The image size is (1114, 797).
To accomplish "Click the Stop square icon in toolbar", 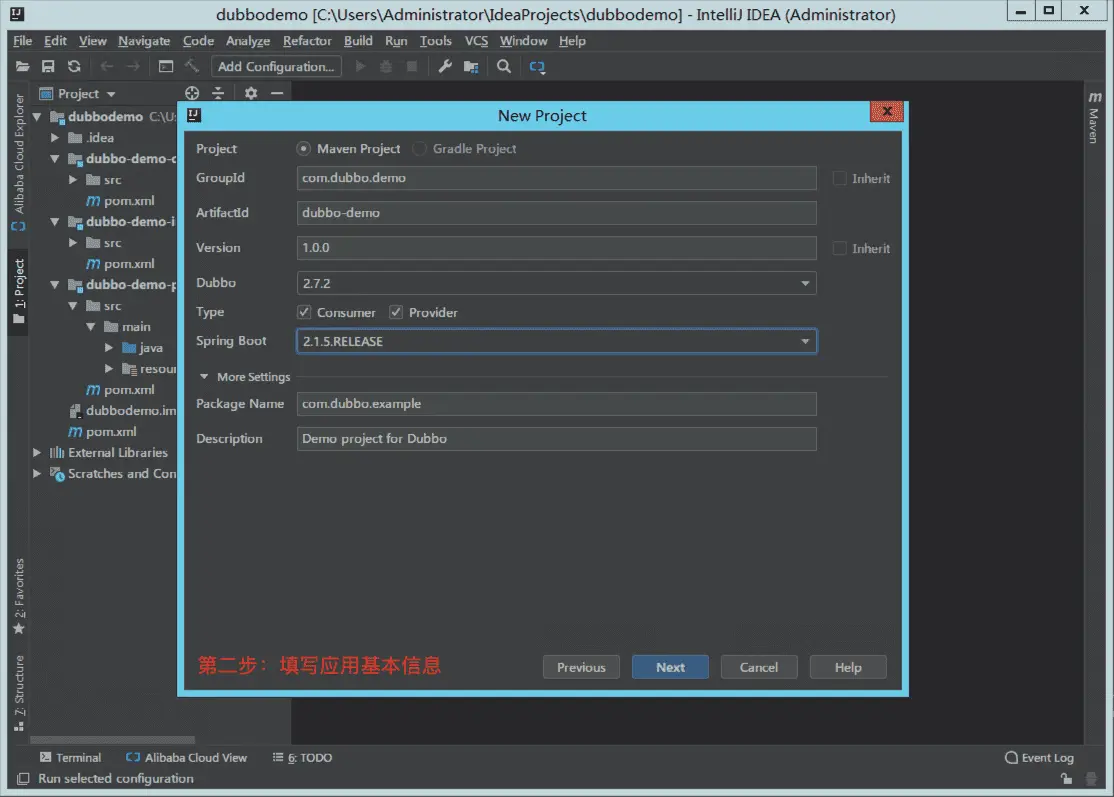I will coord(411,67).
